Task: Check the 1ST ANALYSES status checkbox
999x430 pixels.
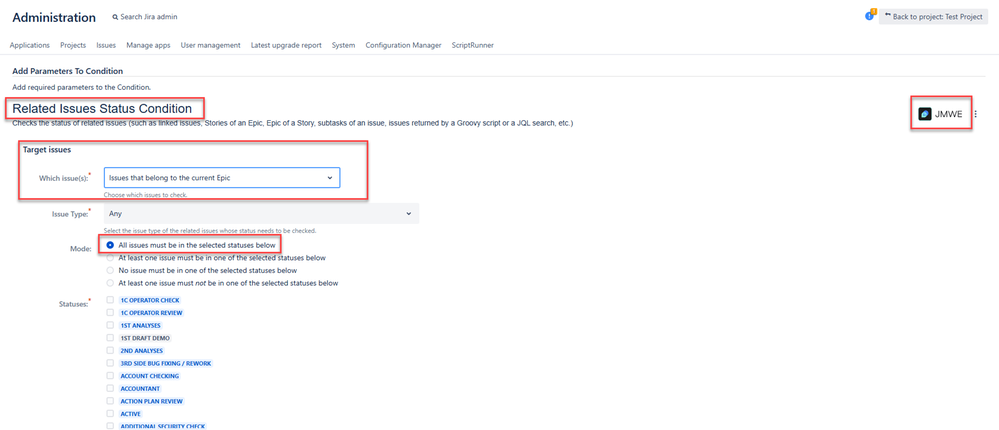Action: [x=110, y=325]
